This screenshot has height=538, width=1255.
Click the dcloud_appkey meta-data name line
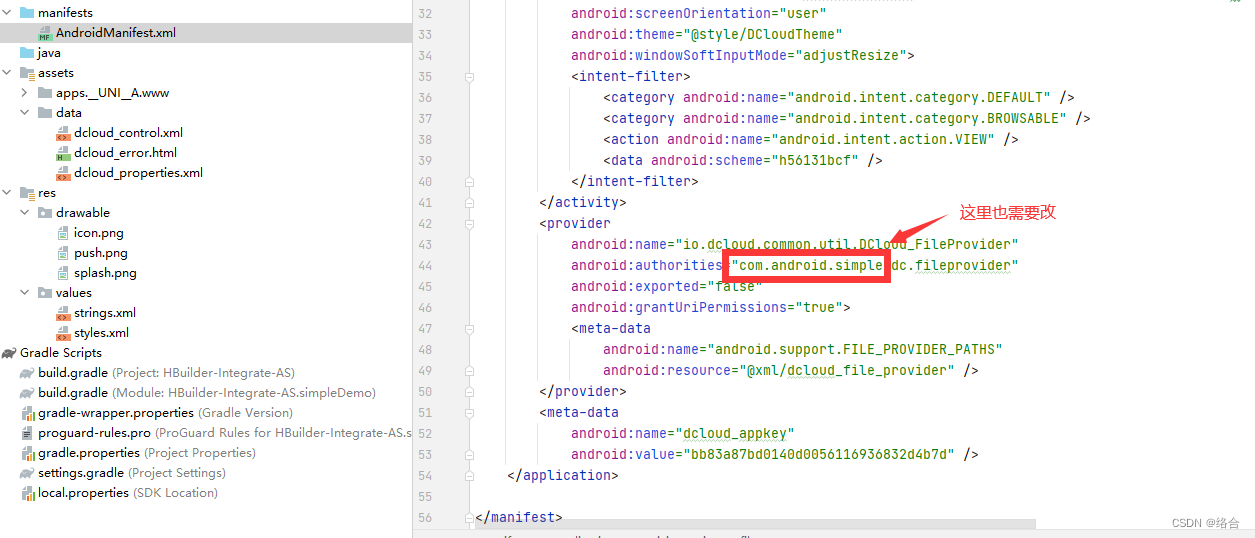683,434
